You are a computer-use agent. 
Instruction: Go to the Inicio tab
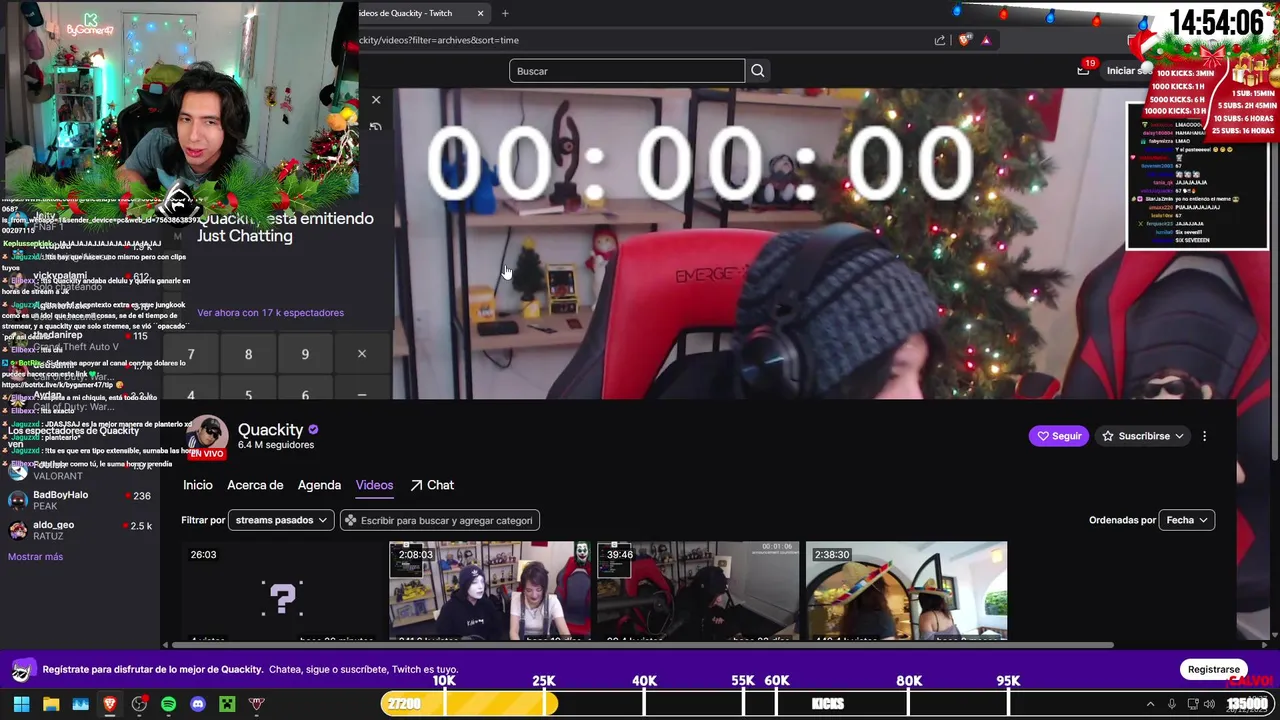click(x=198, y=485)
